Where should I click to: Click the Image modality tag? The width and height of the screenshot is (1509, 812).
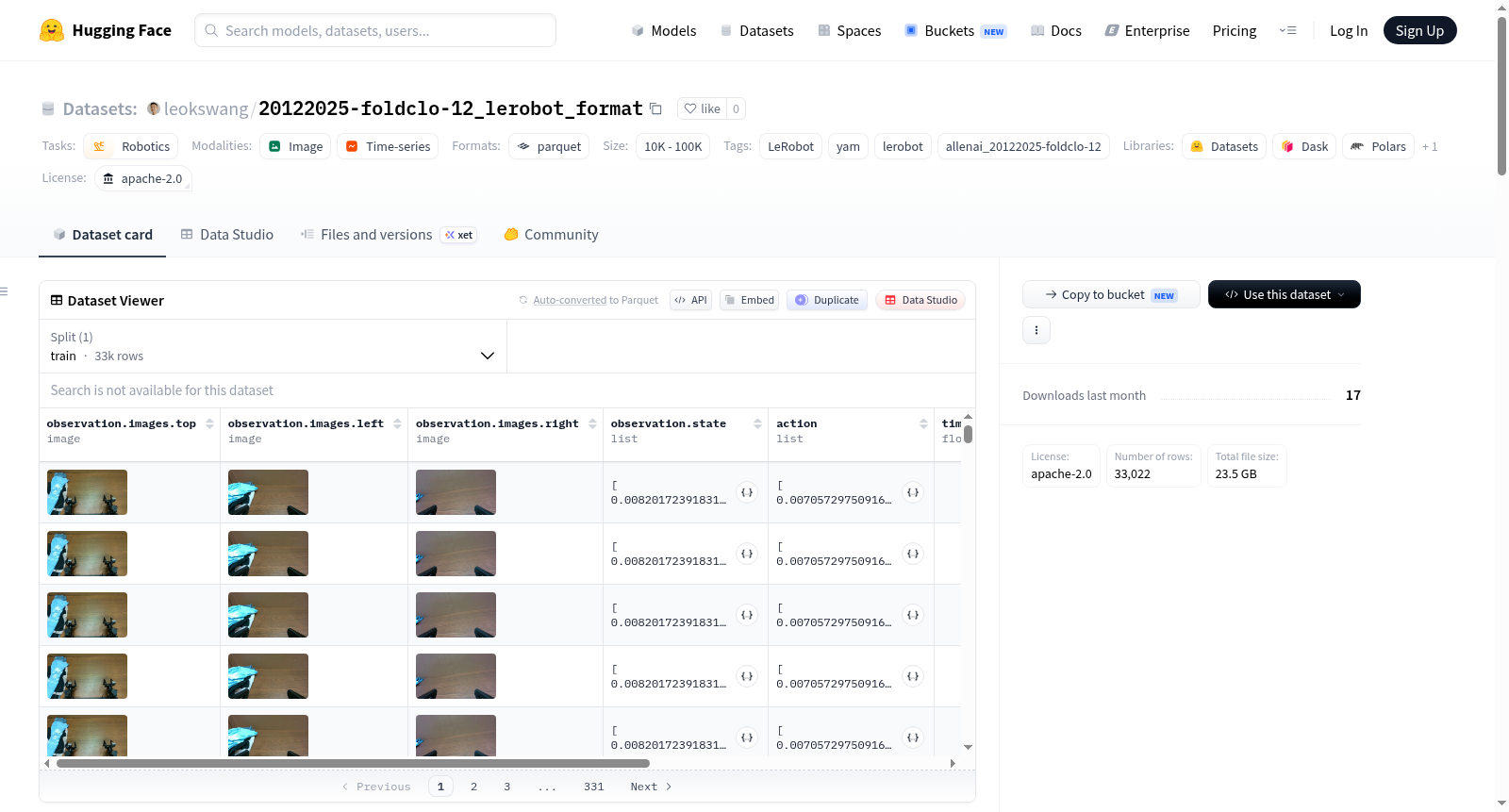pos(295,146)
